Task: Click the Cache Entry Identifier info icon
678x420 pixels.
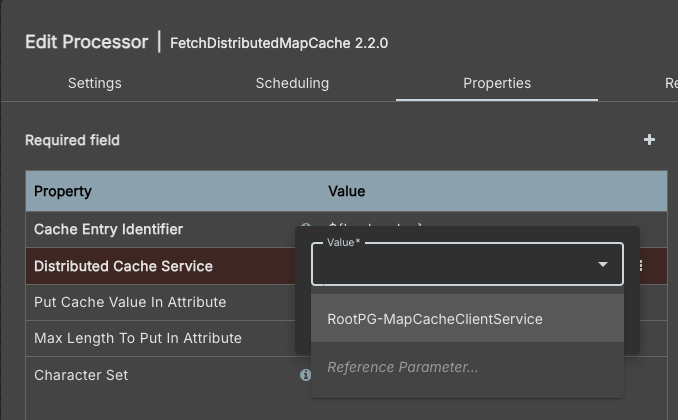Action: point(305,228)
